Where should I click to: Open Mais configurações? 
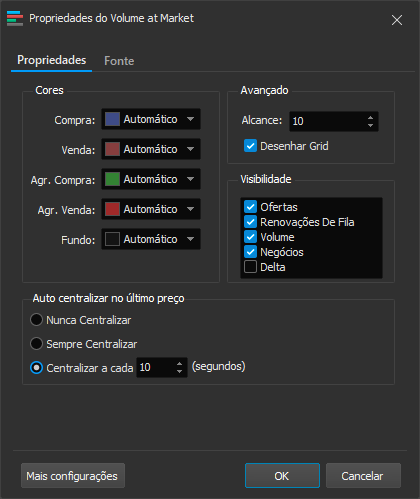pyautogui.click(x=73, y=476)
